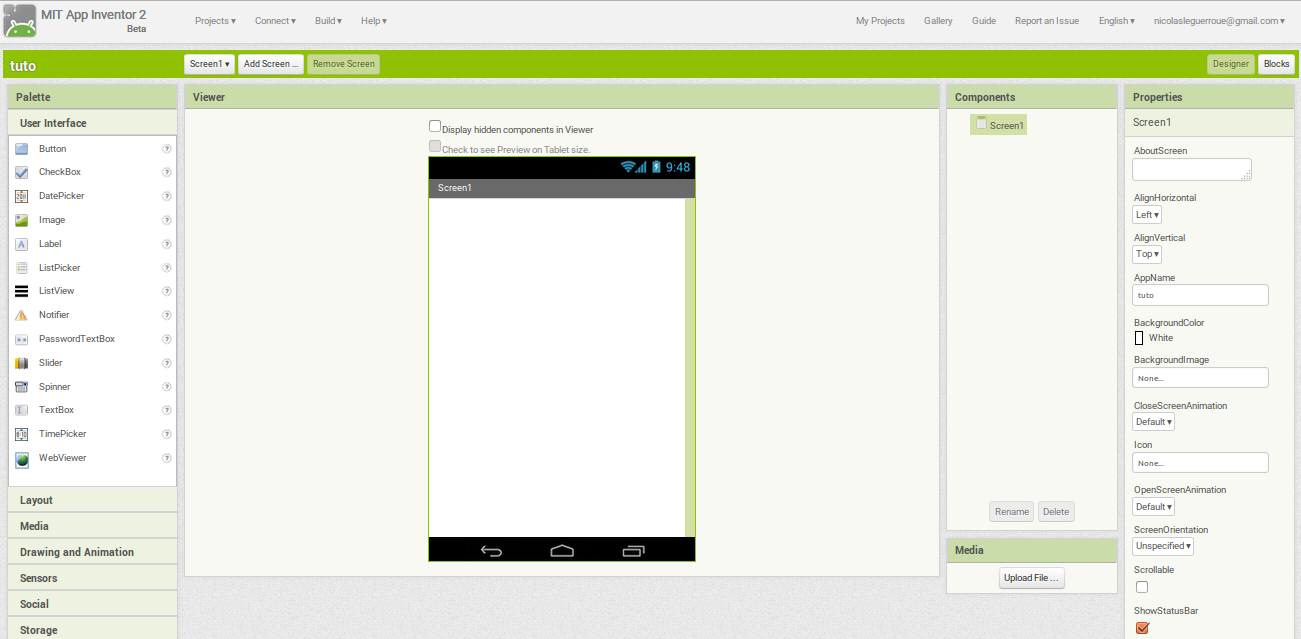Select the Spinner component icon
The image size is (1301, 639).
pyautogui.click(x=21, y=387)
